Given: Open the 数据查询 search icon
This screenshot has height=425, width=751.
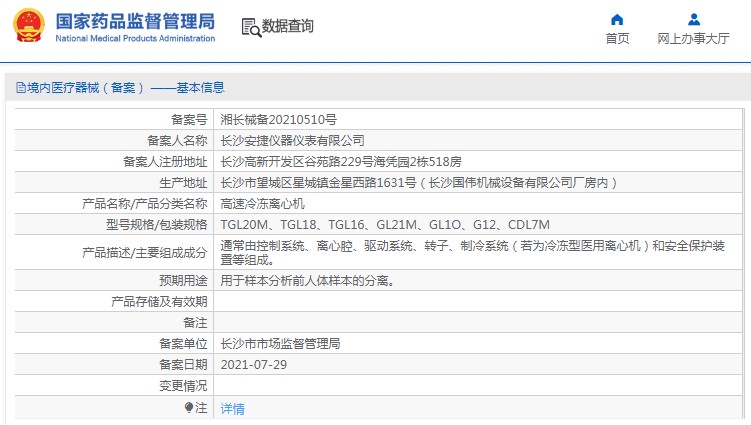Looking at the screenshot, I should [251, 27].
